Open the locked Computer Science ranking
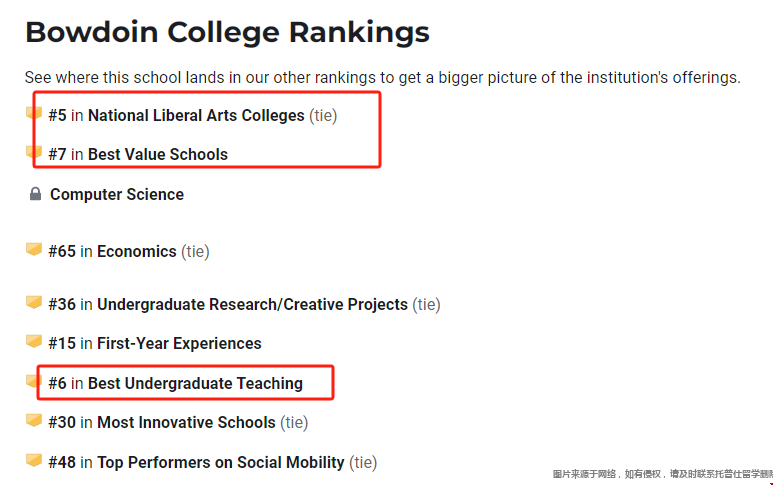Image resolution: width=773 pixels, height=485 pixels. tap(117, 194)
